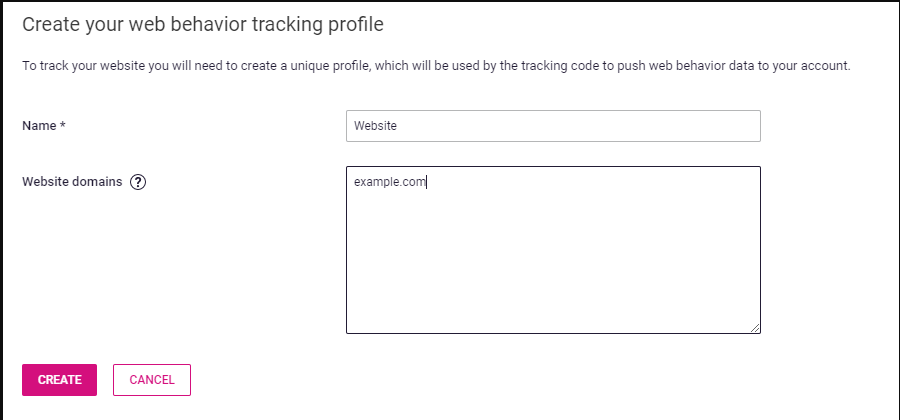Viewport: 900px width, 420px height.
Task: Click the CANCEL button
Action: (x=152, y=380)
